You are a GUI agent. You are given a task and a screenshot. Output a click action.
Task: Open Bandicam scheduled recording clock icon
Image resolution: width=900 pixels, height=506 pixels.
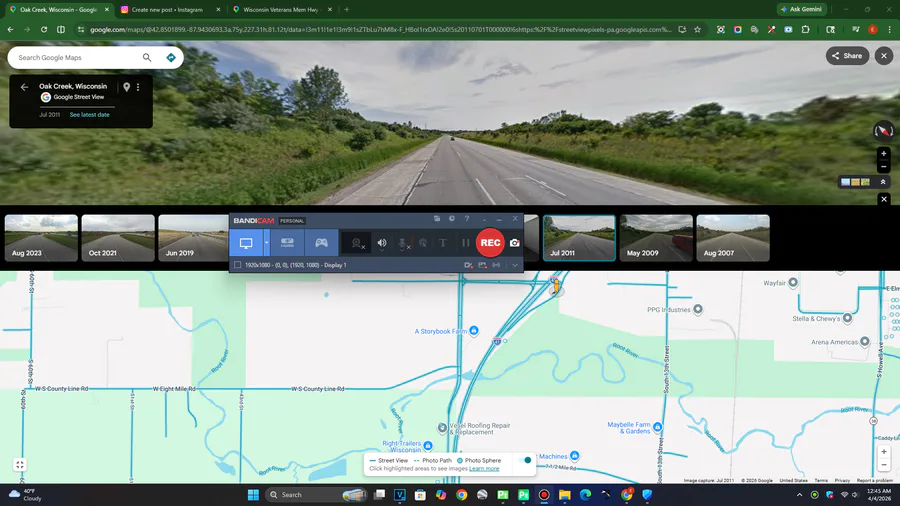click(452, 219)
